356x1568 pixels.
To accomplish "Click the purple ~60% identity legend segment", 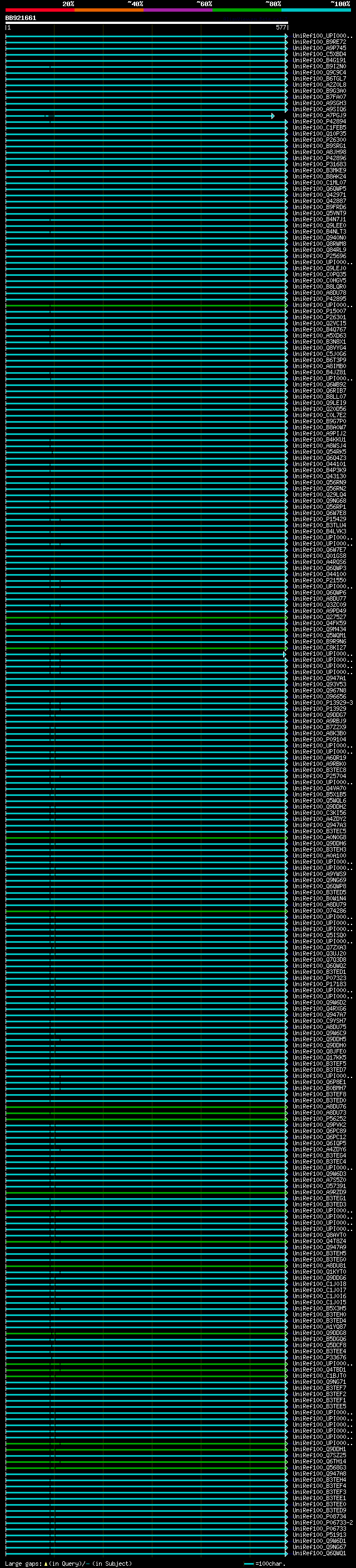I will pyautogui.click(x=177, y=10).
